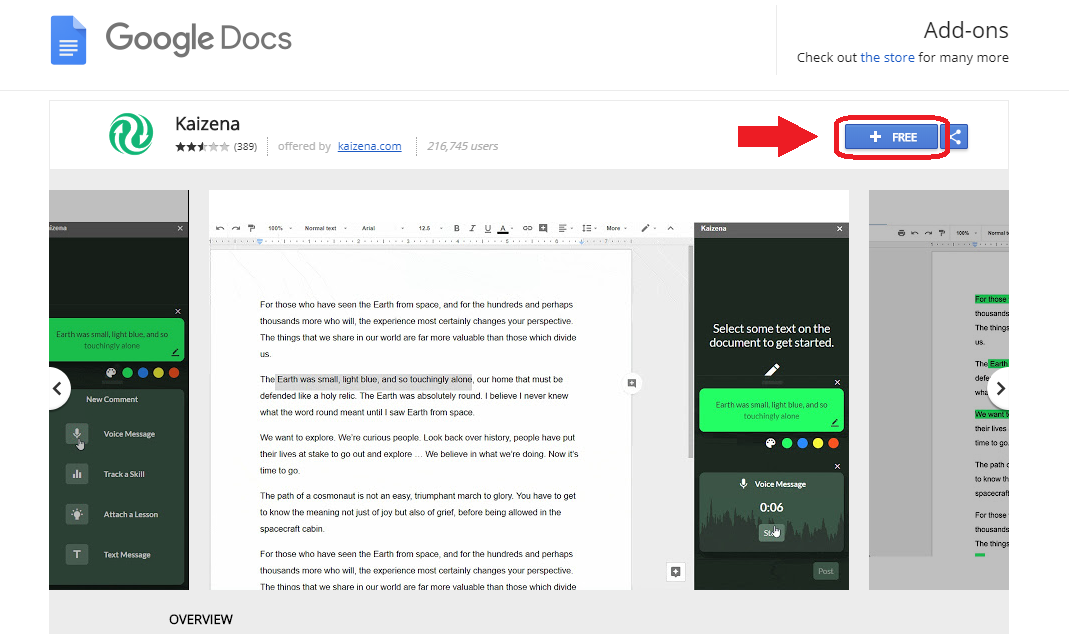The height and width of the screenshot is (634, 1069).
Task: Go to next screenshot with right arrow
Action: pyautogui.click(x=999, y=389)
